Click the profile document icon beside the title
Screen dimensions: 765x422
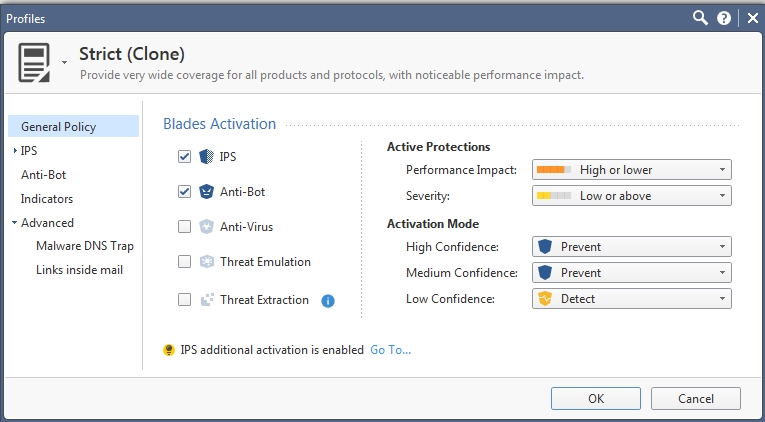(35, 63)
